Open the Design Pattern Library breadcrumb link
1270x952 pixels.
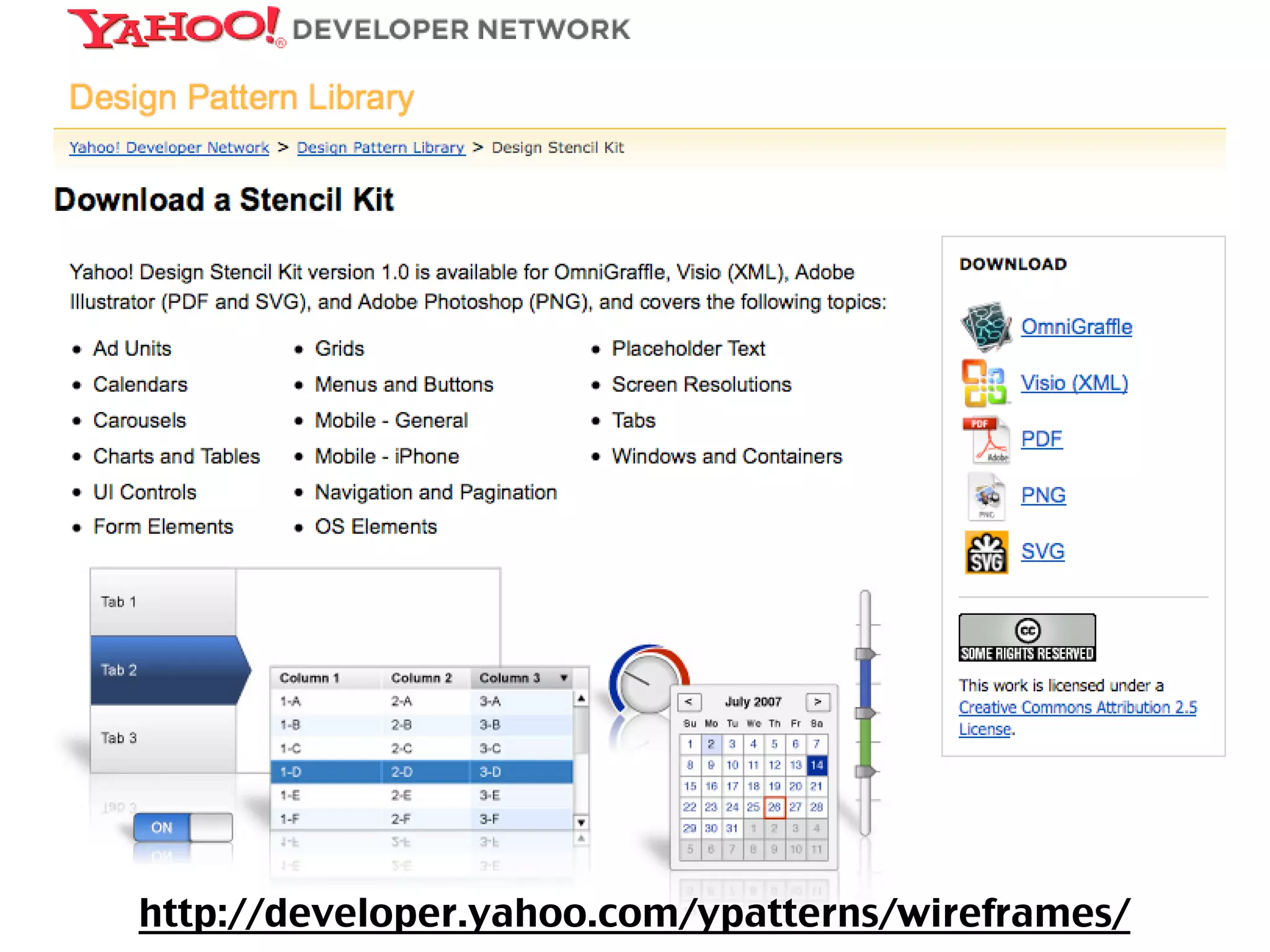point(381,148)
